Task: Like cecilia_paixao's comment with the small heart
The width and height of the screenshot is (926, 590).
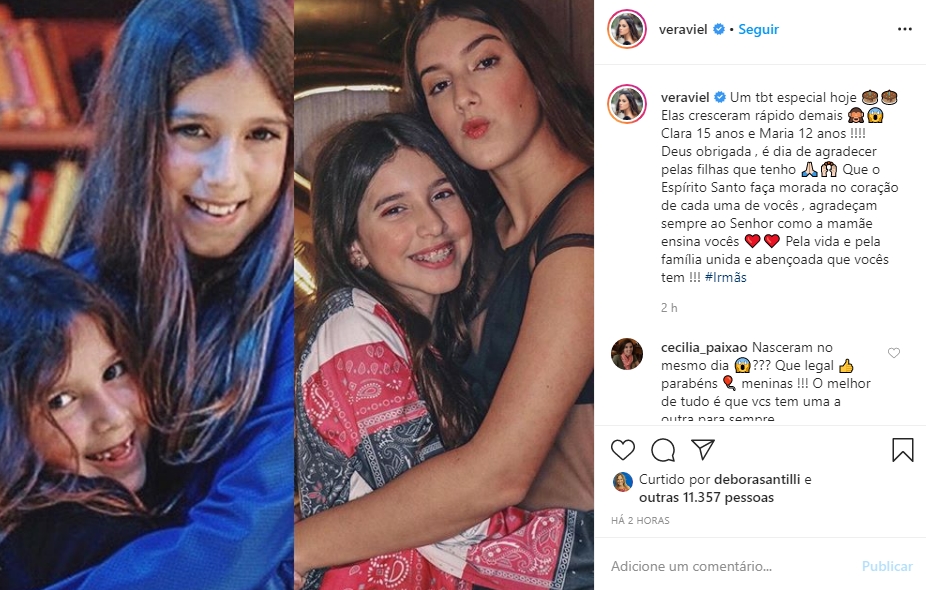Action: click(x=894, y=353)
